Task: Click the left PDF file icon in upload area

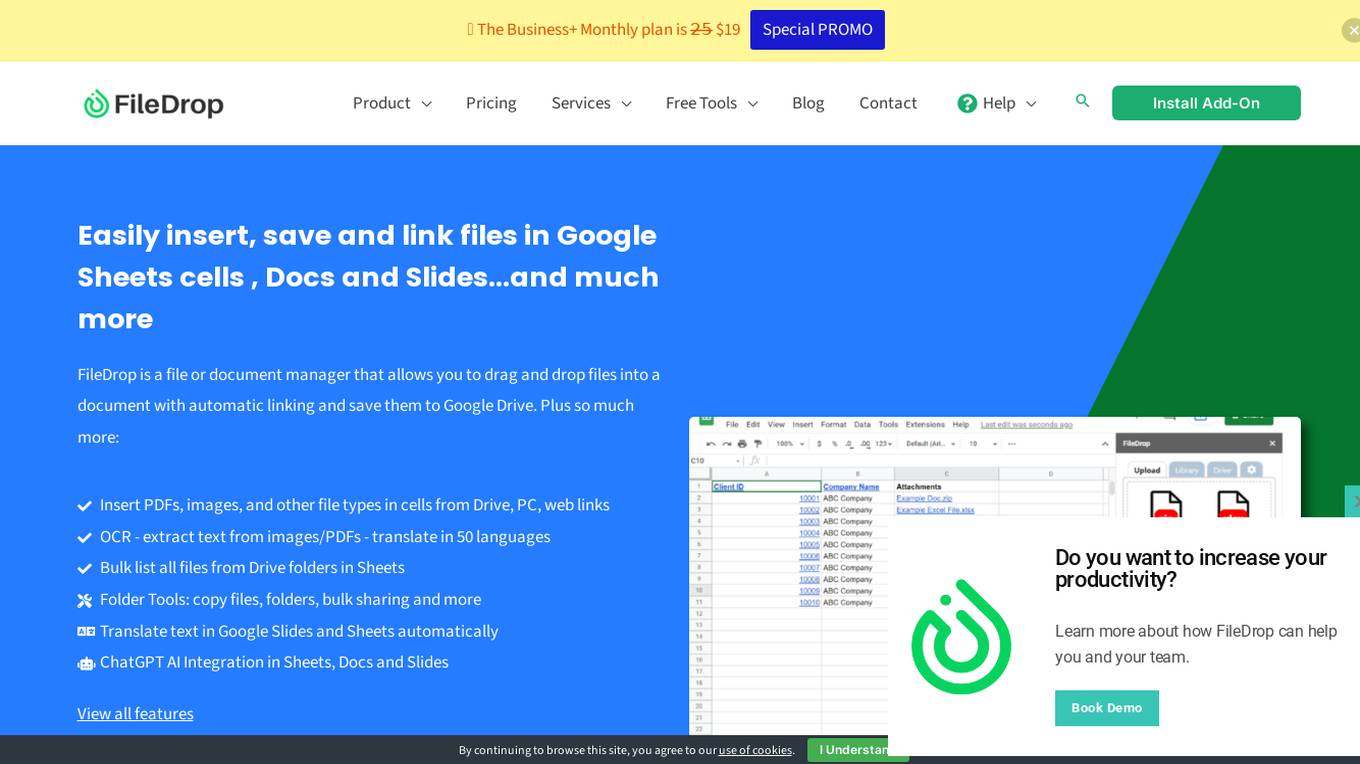Action: (1166, 504)
